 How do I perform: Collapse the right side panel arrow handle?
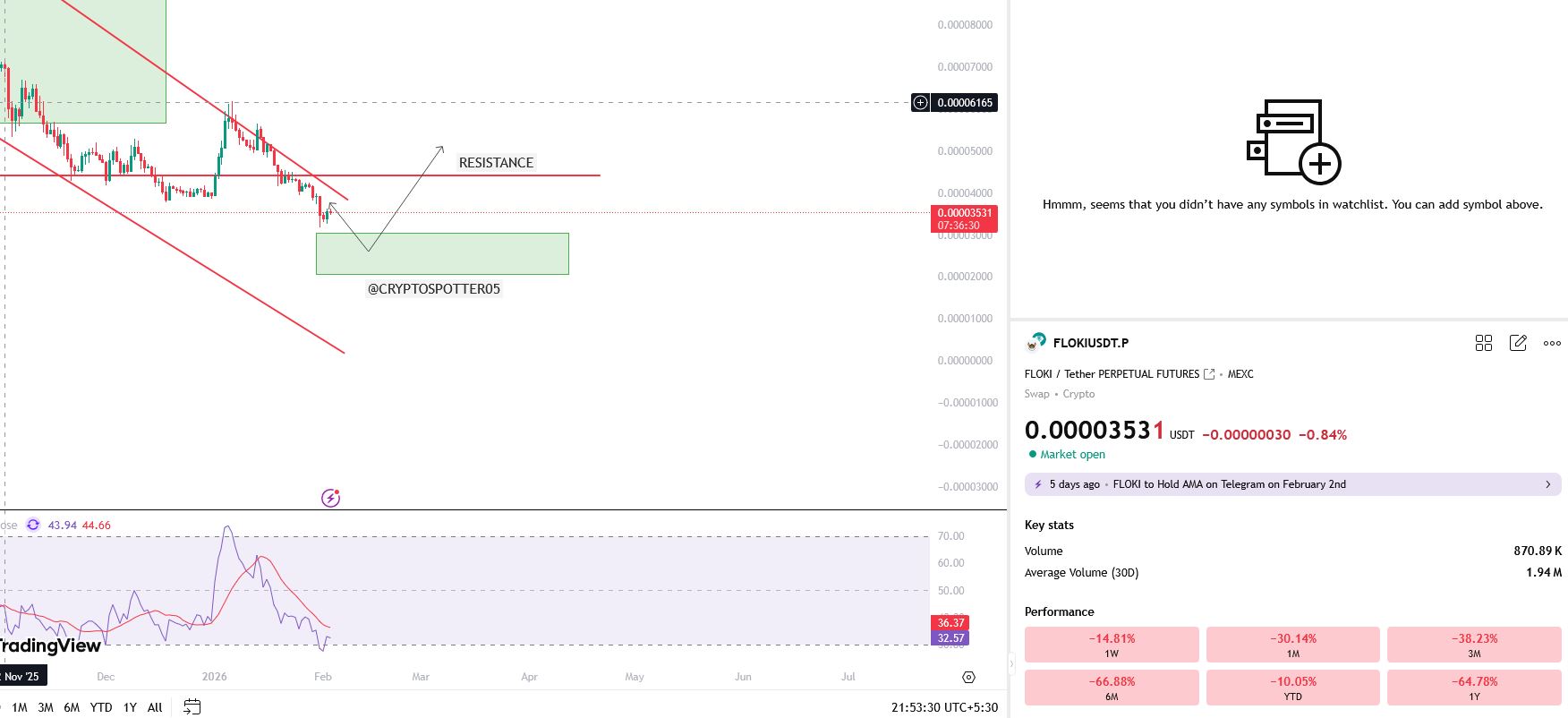pos(1013,663)
